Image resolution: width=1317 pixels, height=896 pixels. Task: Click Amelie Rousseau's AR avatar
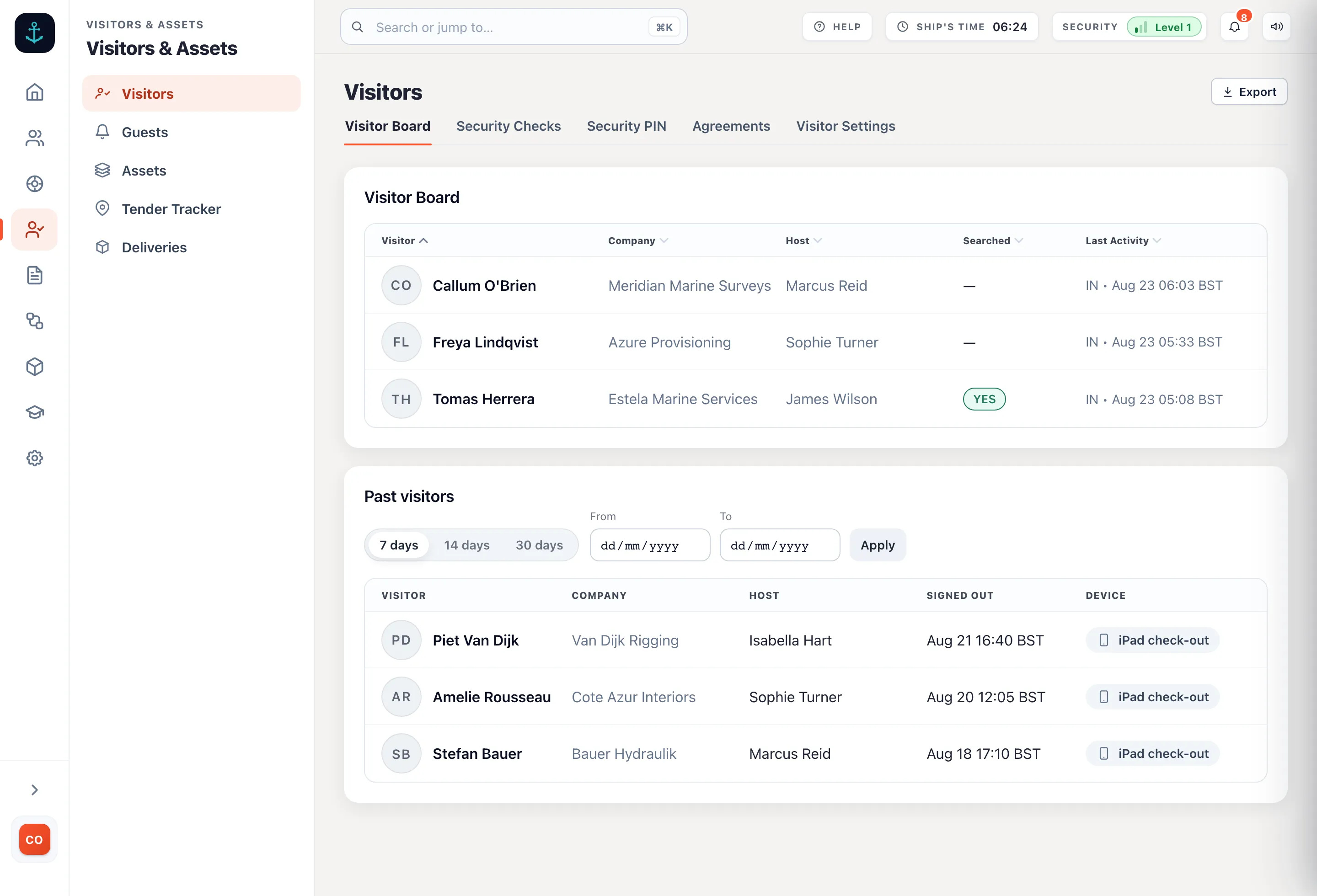coord(401,697)
